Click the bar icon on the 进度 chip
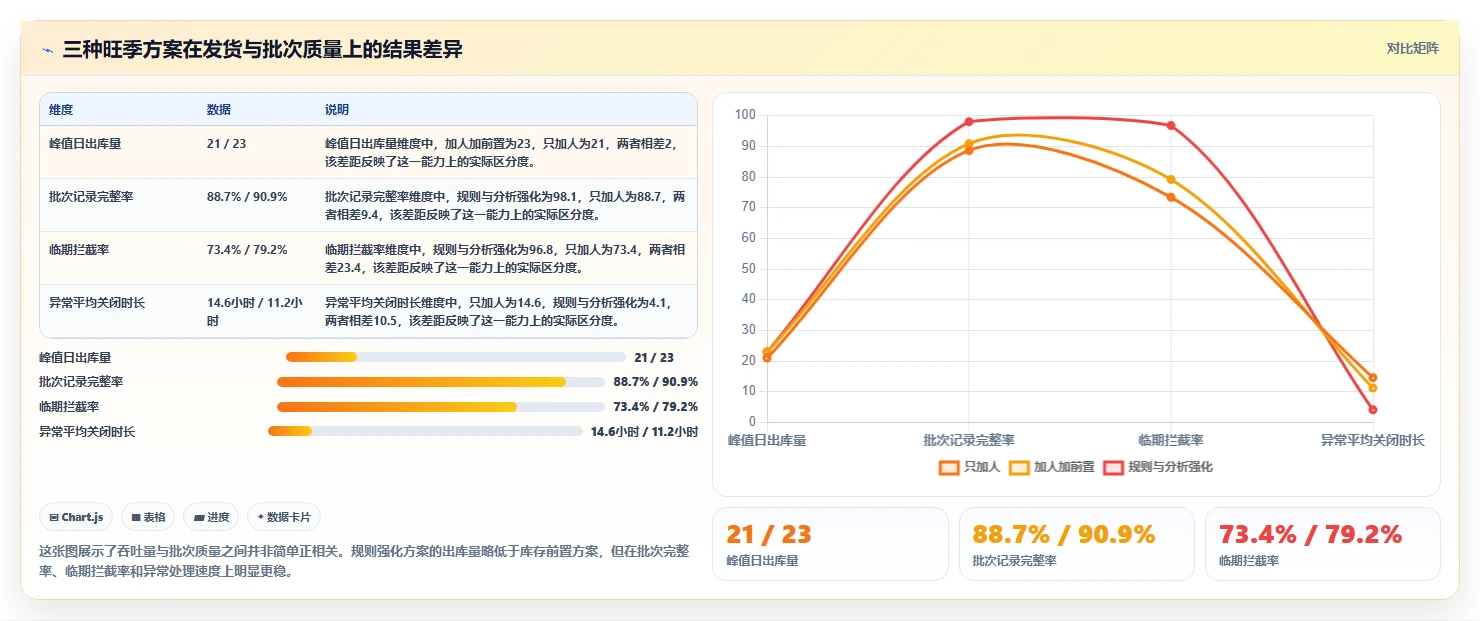The width and height of the screenshot is (1480, 621). tap(199, 517)
